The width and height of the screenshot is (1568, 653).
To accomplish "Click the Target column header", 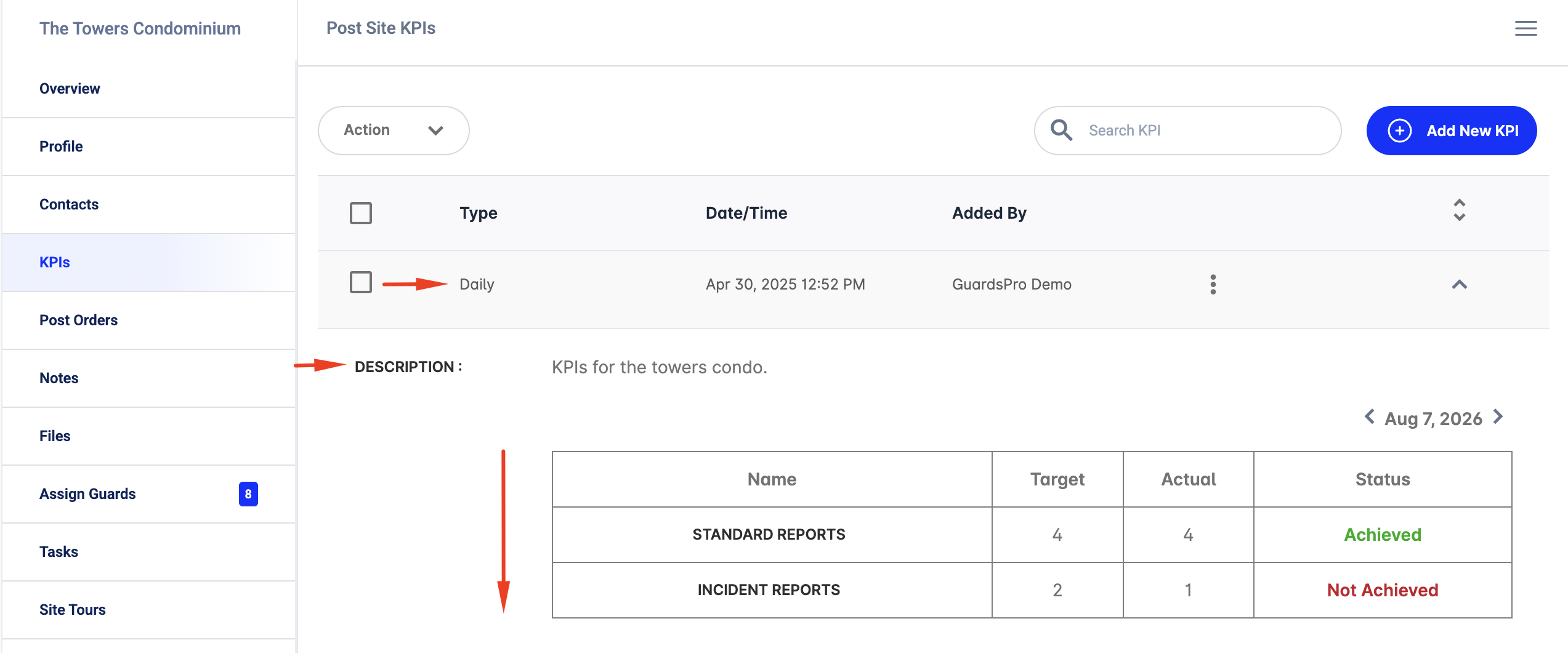I will click(1057, 479).
